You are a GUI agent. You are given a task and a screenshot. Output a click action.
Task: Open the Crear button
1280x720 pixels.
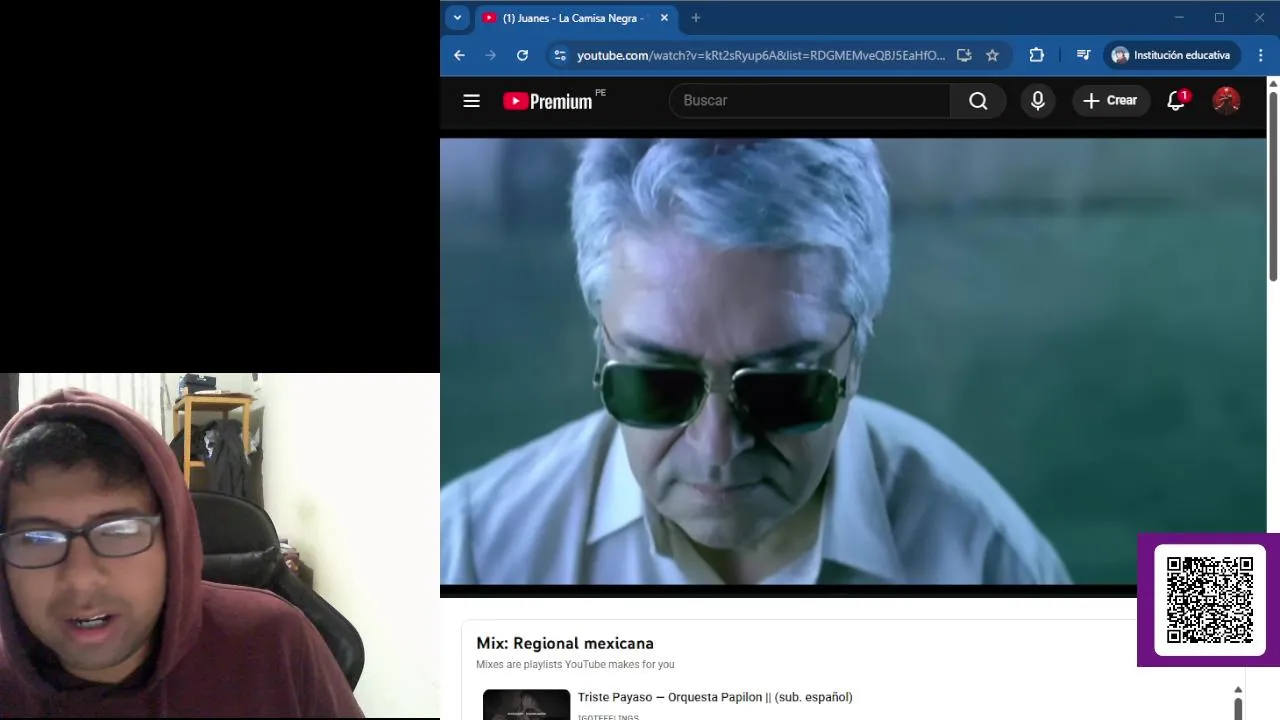[x=1111, y=100]
